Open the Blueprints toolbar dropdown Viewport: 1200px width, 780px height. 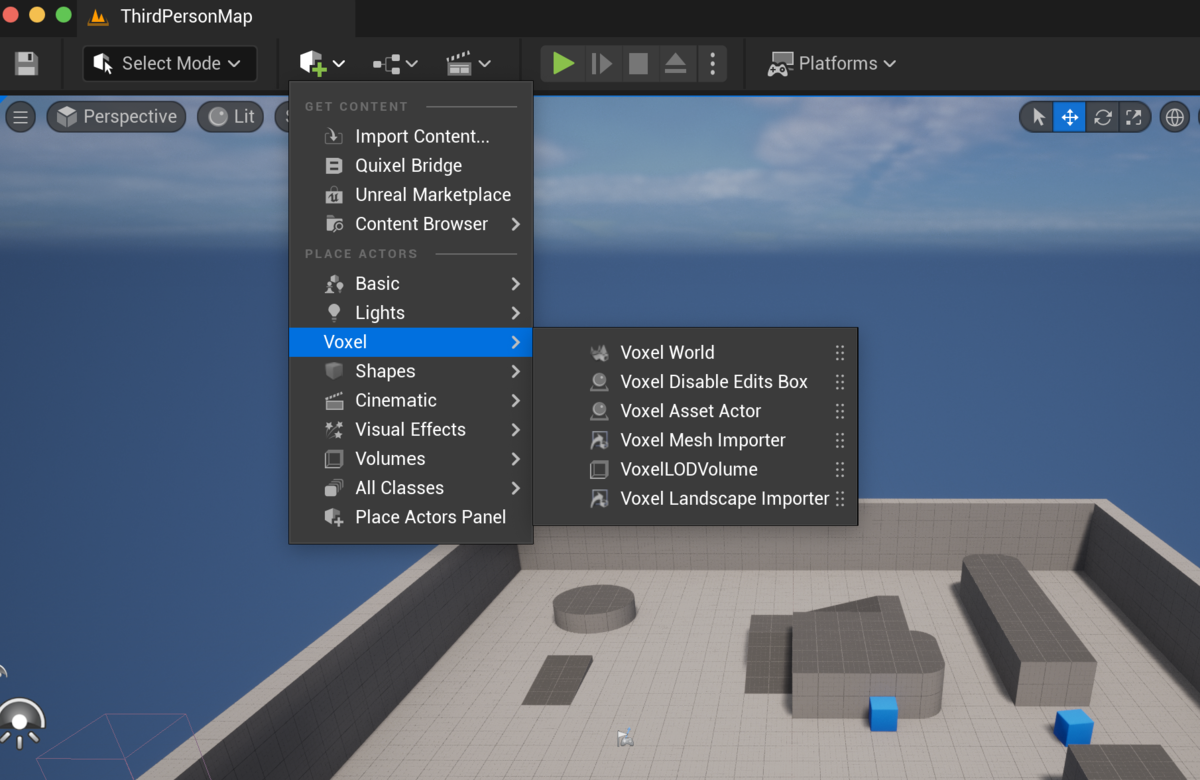coord(395,64)
